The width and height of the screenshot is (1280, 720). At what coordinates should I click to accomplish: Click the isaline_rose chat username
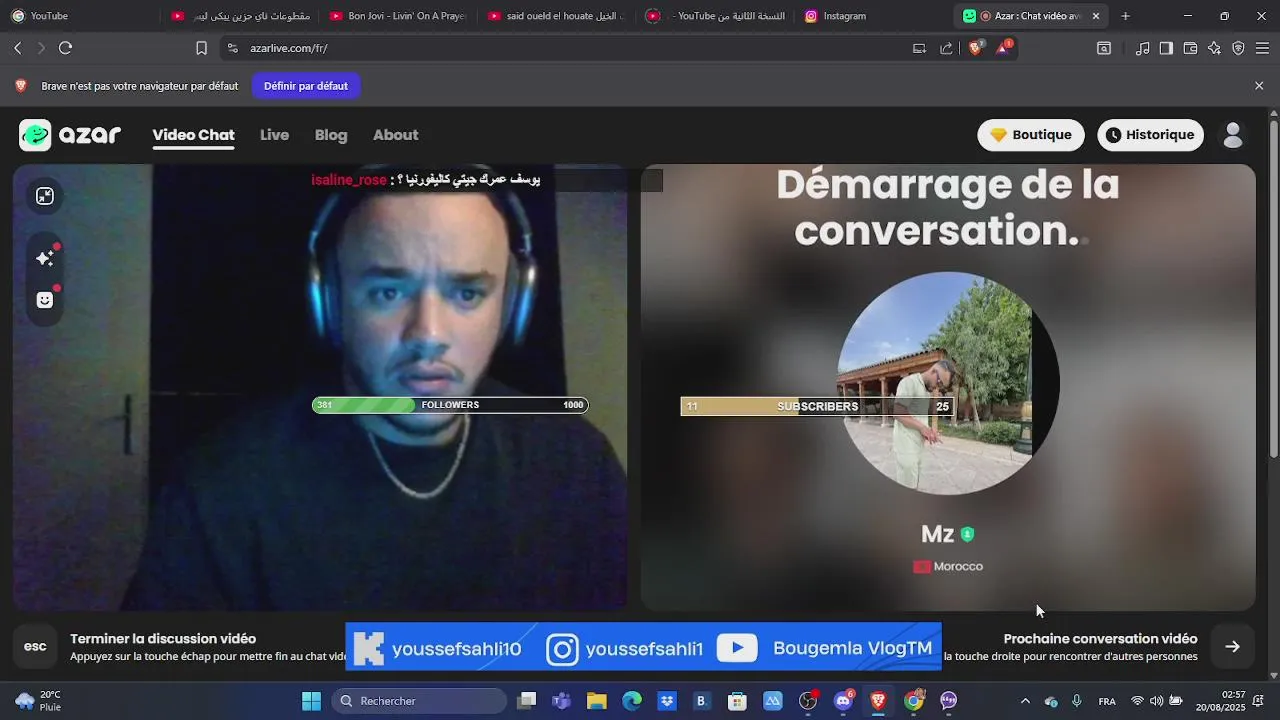pyautogui.click(x=349, y=180)
